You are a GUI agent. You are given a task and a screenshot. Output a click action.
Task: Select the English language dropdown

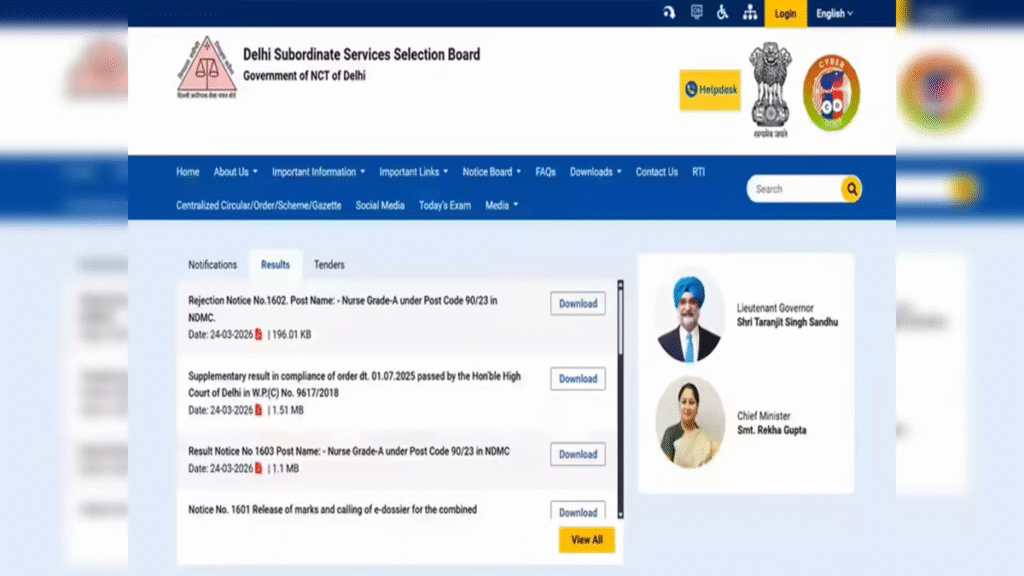coord(833,13)
